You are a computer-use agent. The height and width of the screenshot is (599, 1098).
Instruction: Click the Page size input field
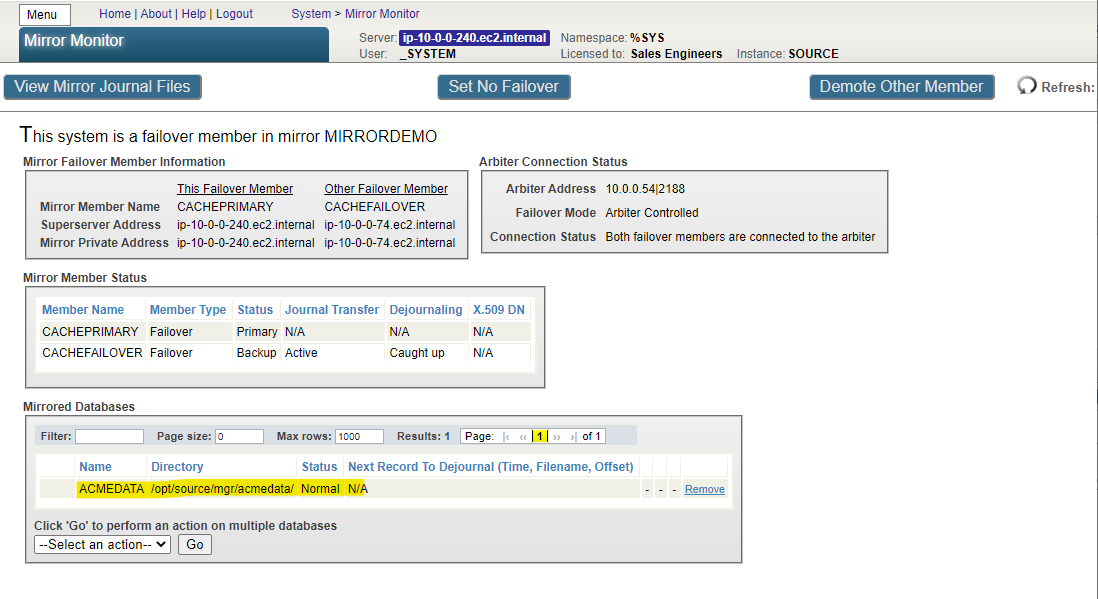239,437
